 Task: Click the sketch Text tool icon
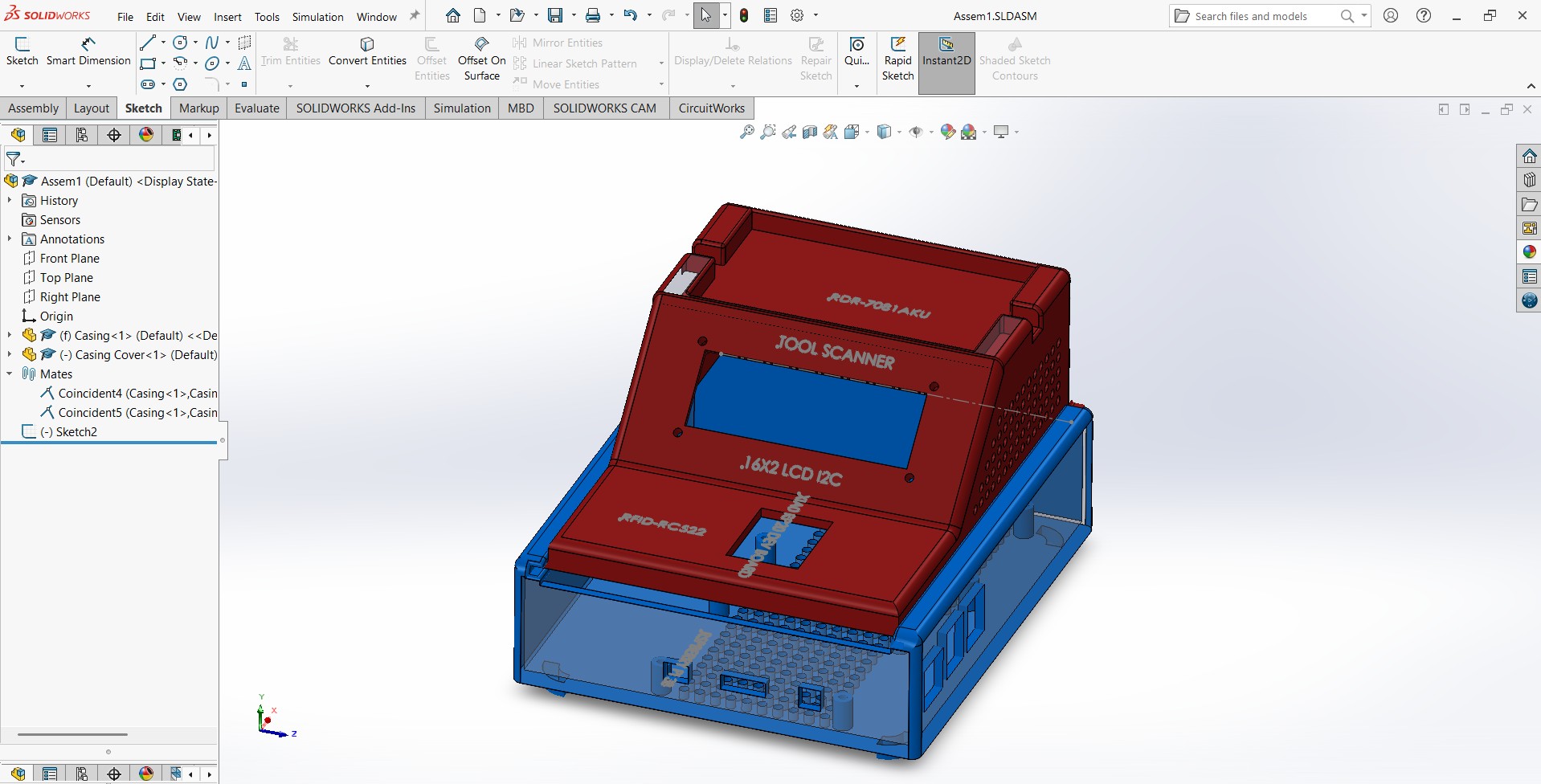pyautogui.click(x=245, y=63)
